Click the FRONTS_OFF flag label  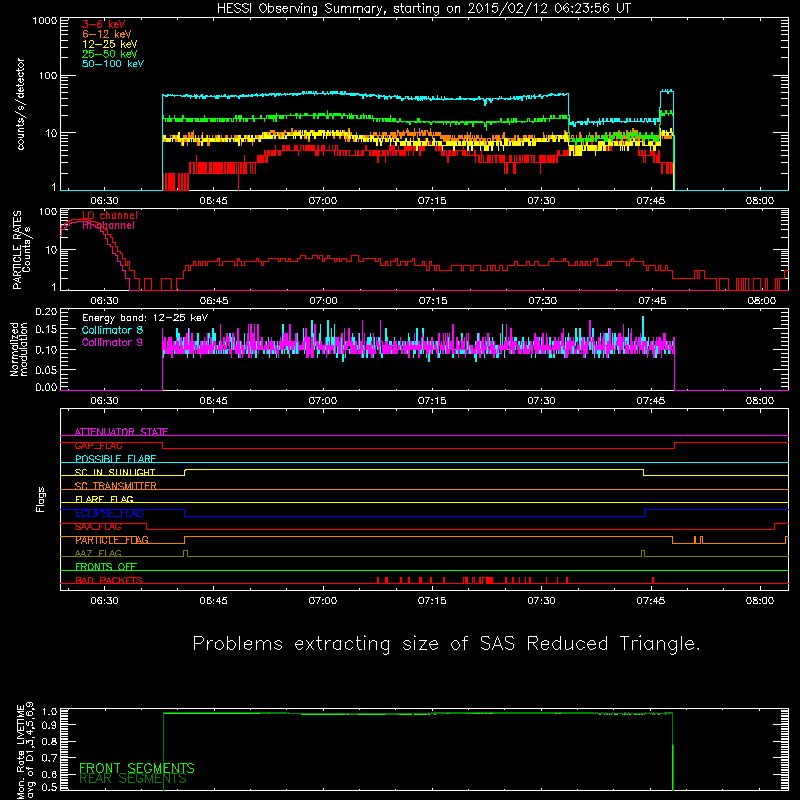pos(106,567)
